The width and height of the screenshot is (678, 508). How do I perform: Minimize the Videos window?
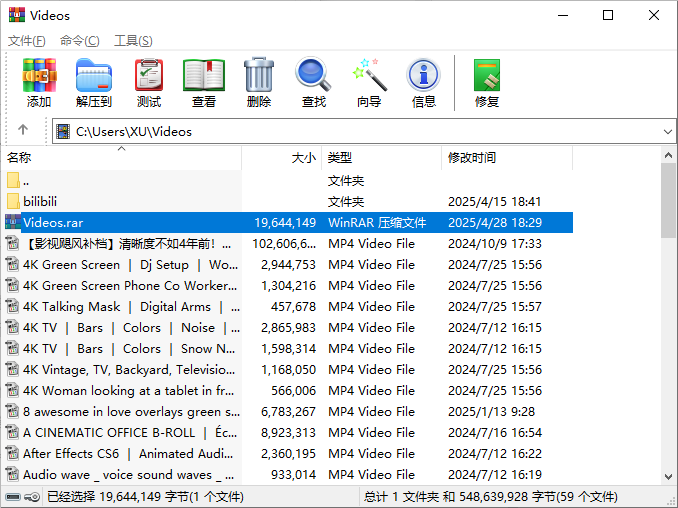[x=563, y=15]
